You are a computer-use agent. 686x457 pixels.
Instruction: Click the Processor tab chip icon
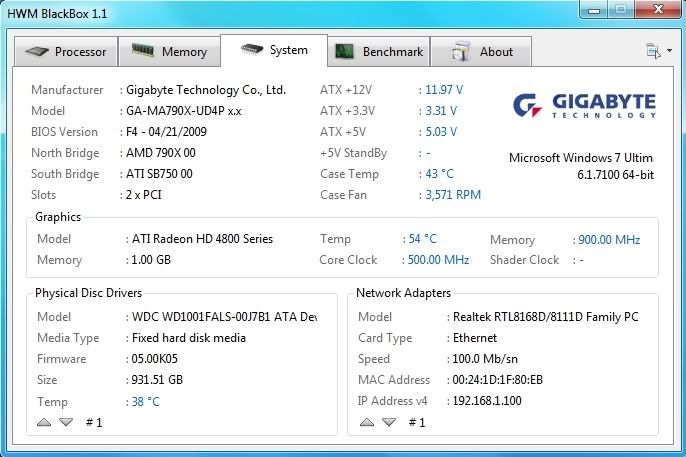click(x=36, y=52)
